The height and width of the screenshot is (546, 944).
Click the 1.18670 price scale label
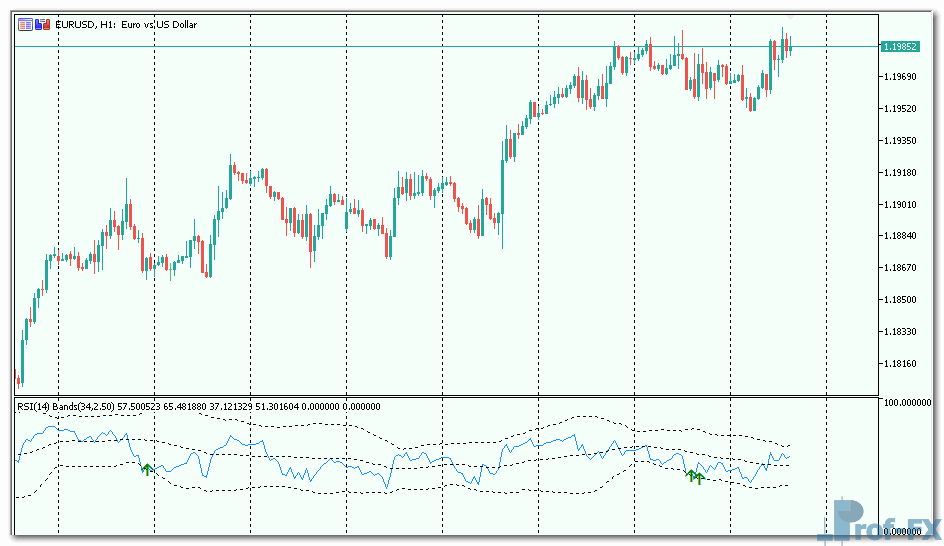click(x=900, y=268)
